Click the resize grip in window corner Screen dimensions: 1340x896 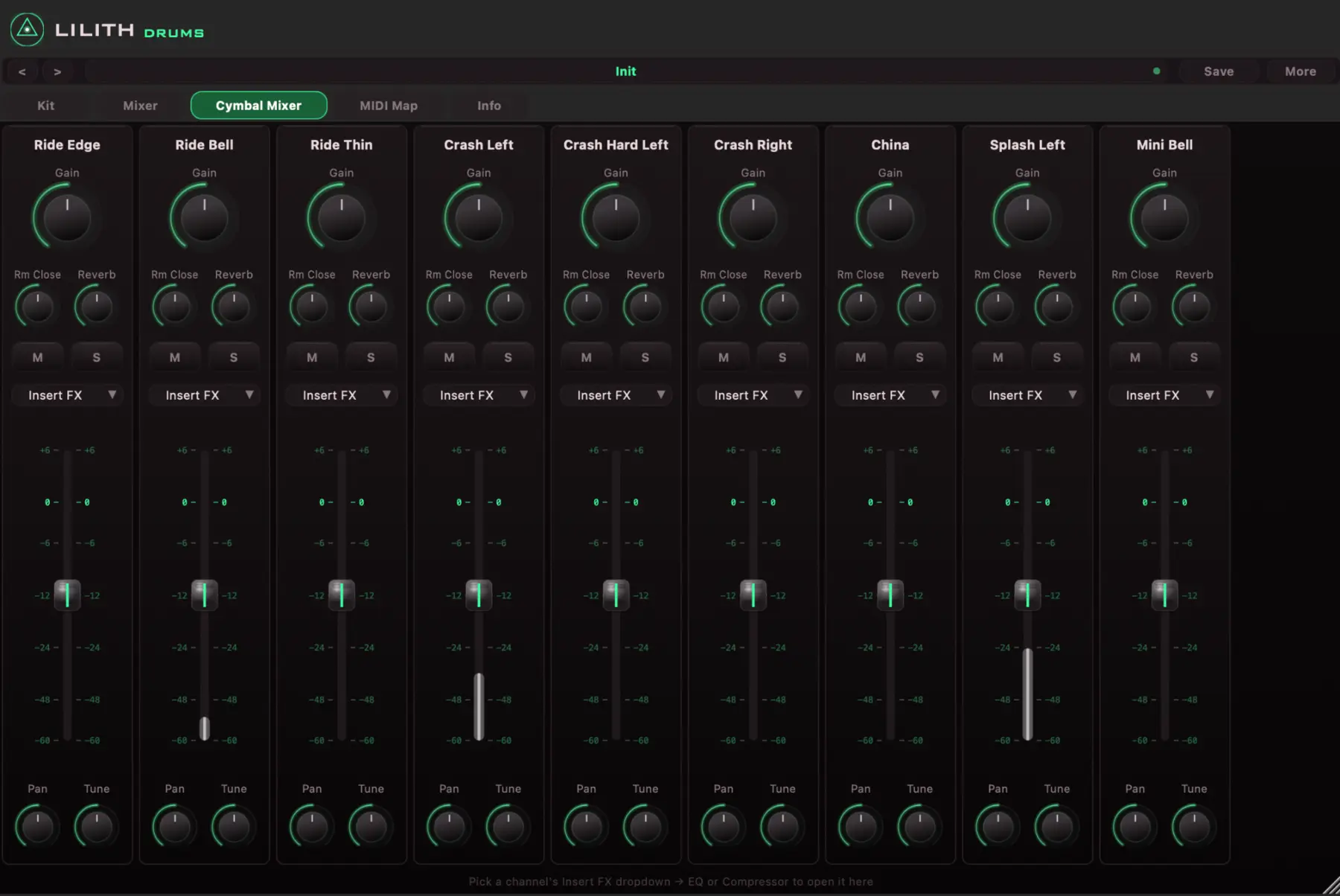(x=1331, y=886)
